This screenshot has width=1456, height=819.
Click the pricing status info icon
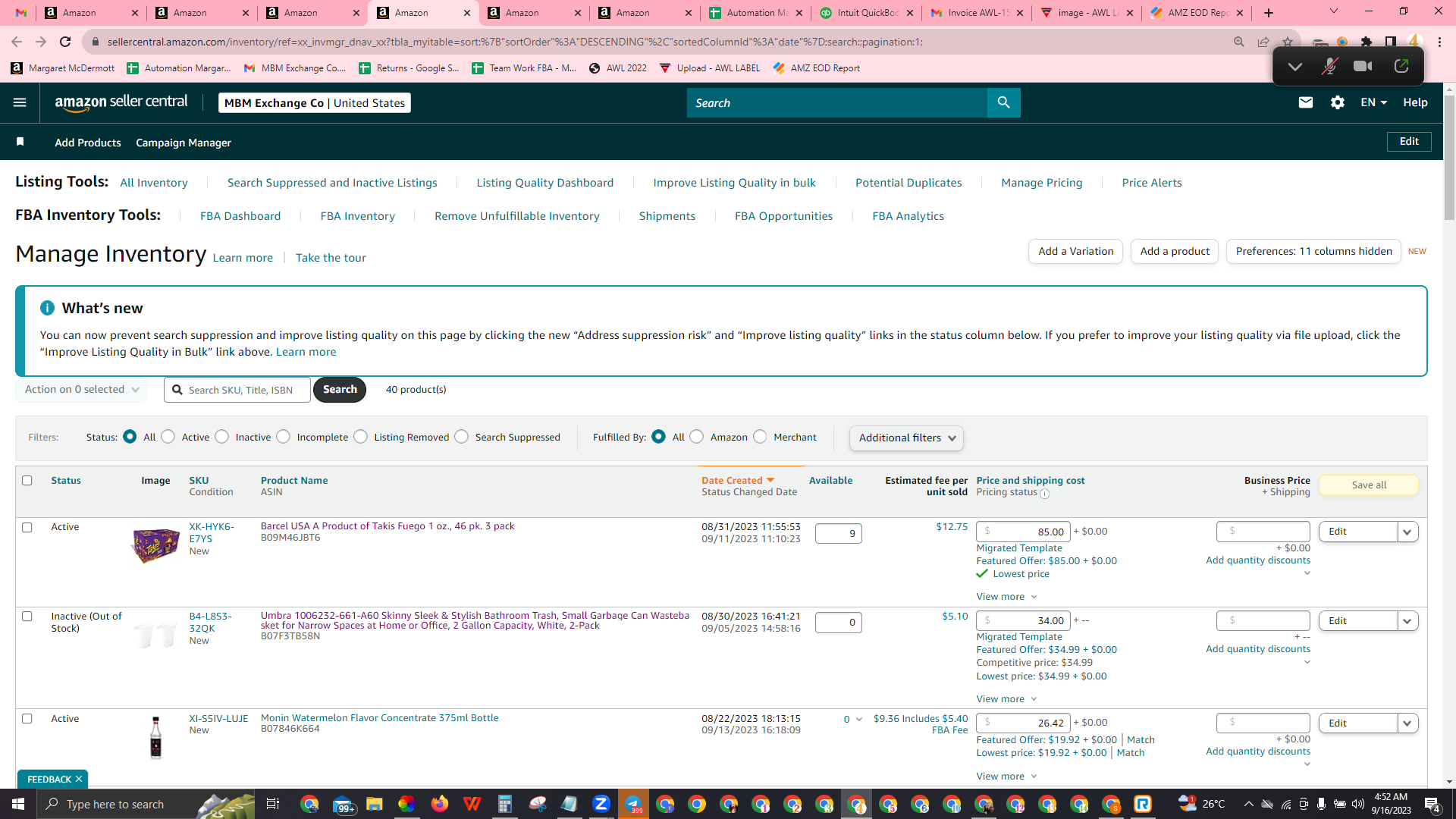pos(1044,494)
